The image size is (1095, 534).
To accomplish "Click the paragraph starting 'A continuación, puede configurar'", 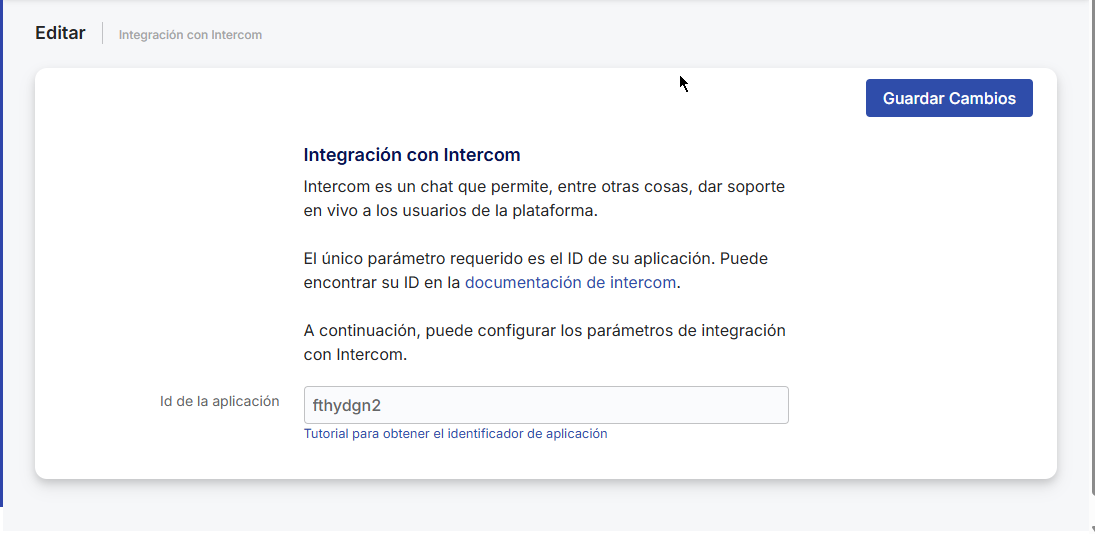I will [543, 342].
